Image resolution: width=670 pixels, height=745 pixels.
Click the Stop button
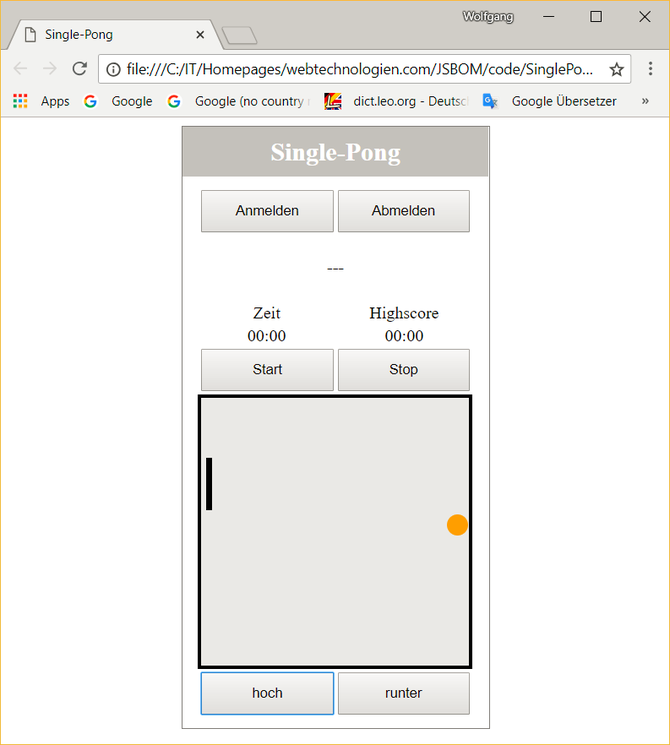pos(403,370)
